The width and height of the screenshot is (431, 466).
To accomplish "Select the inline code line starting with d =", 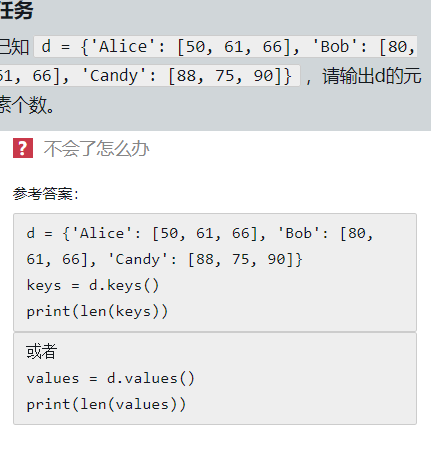I will click(x=226, y=46).
